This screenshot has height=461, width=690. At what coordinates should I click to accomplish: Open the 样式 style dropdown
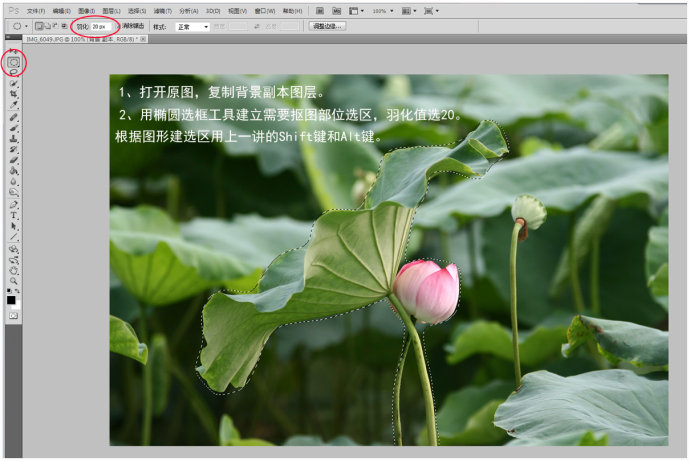(x=192, y=26)
